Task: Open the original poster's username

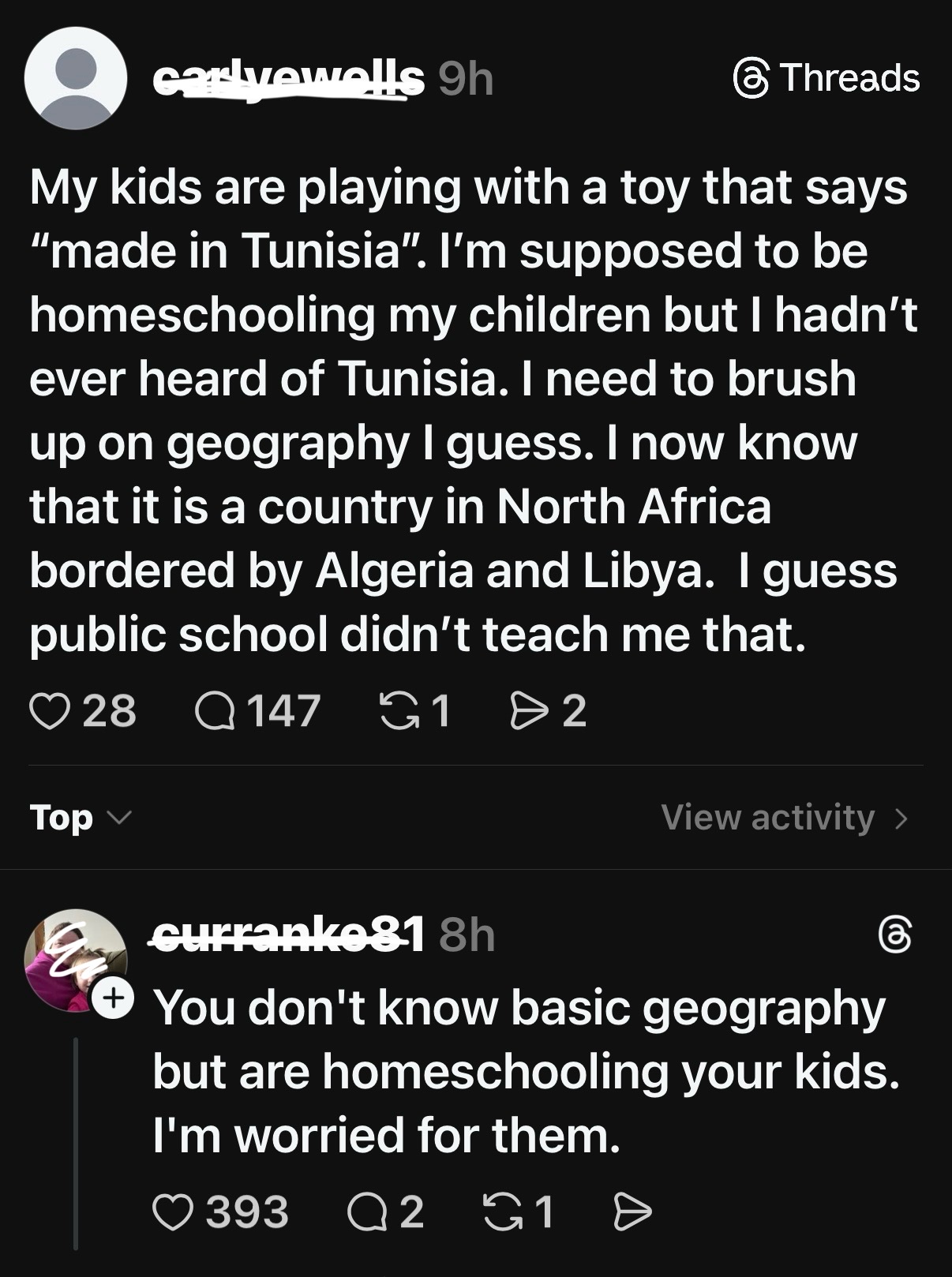Action: 288,78
